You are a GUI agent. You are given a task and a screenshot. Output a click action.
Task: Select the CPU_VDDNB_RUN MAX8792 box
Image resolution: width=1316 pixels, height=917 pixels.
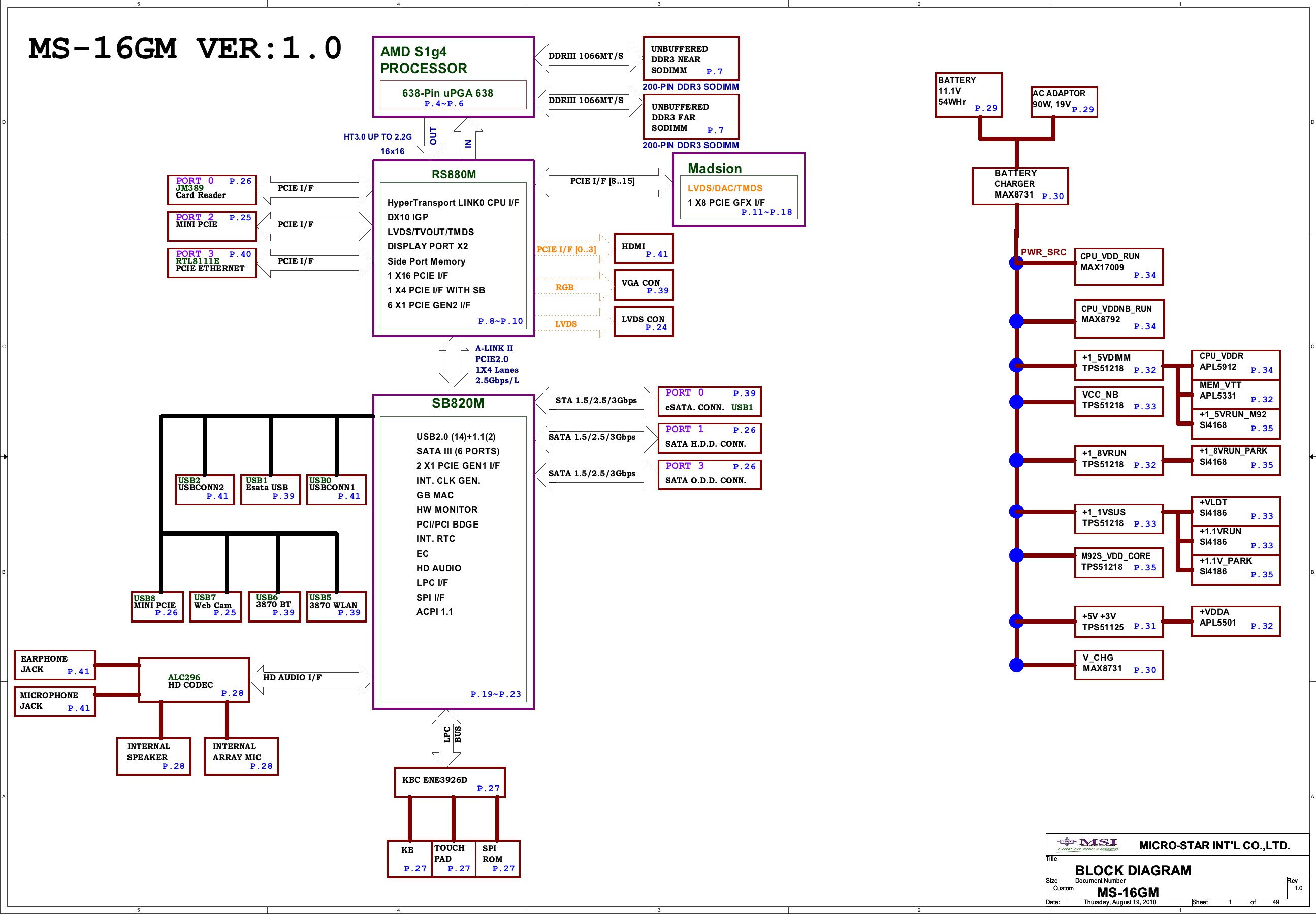(1119, 318)
